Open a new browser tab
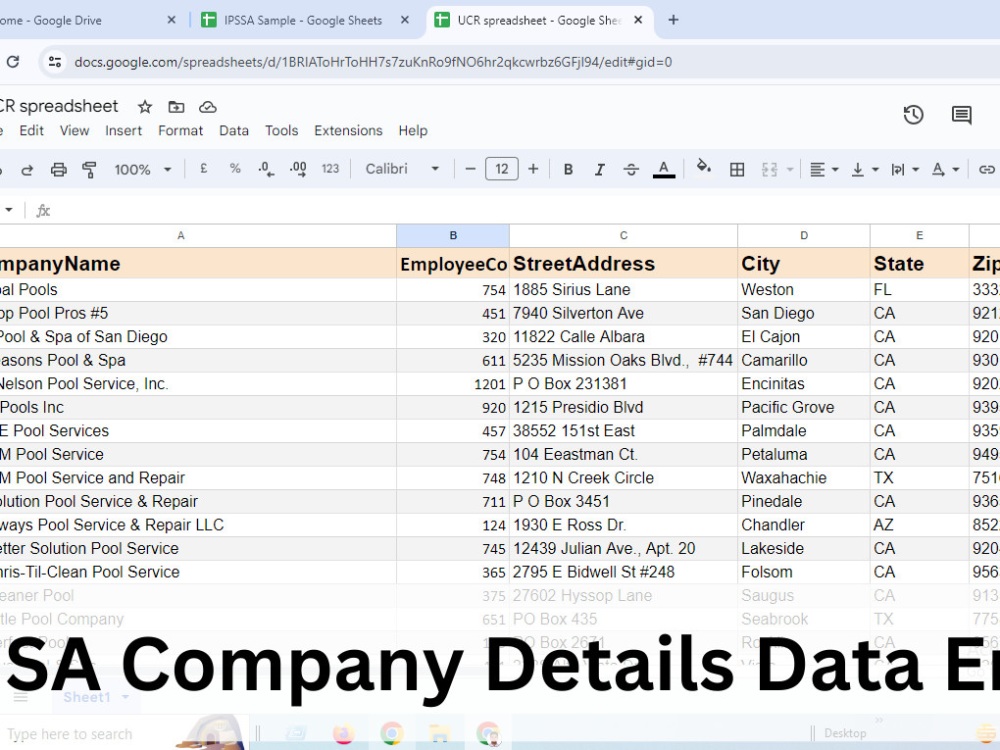1000x750 pixels. tap(673, 20)
